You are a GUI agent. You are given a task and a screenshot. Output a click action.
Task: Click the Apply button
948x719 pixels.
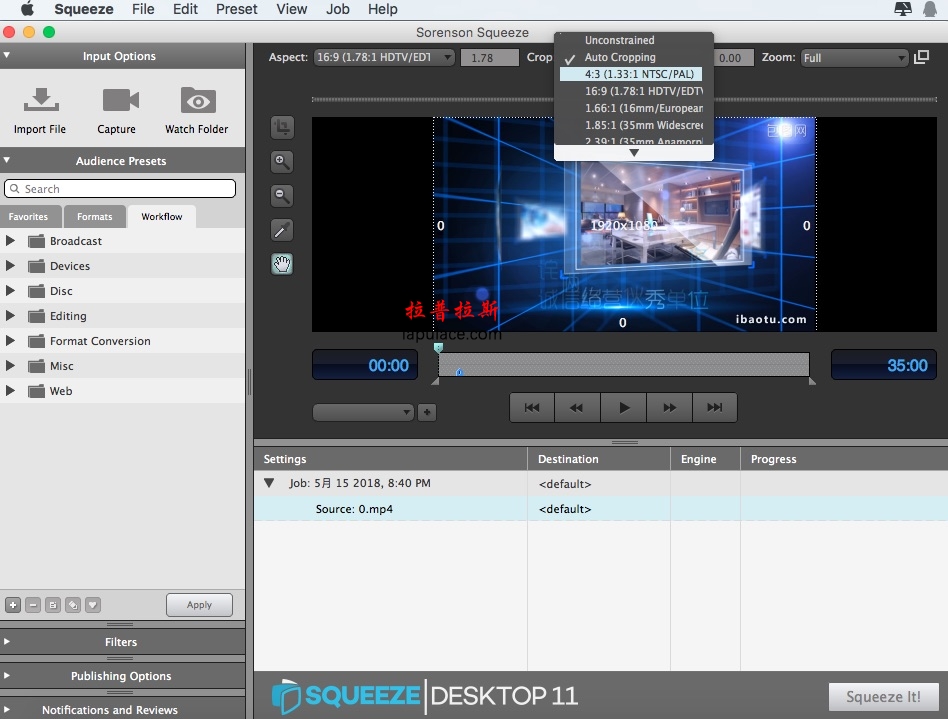pyautogui.click(x=200, y=605)
